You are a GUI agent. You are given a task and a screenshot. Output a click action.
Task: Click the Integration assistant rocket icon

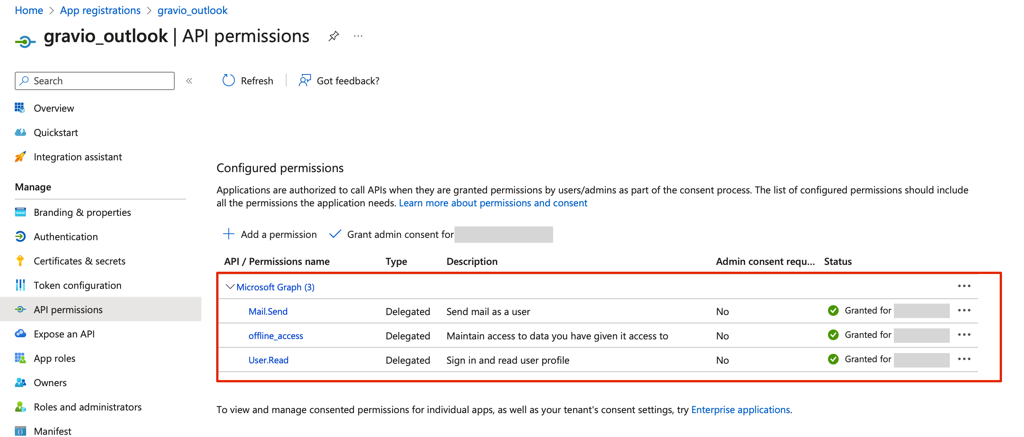[x=20, y=157]
